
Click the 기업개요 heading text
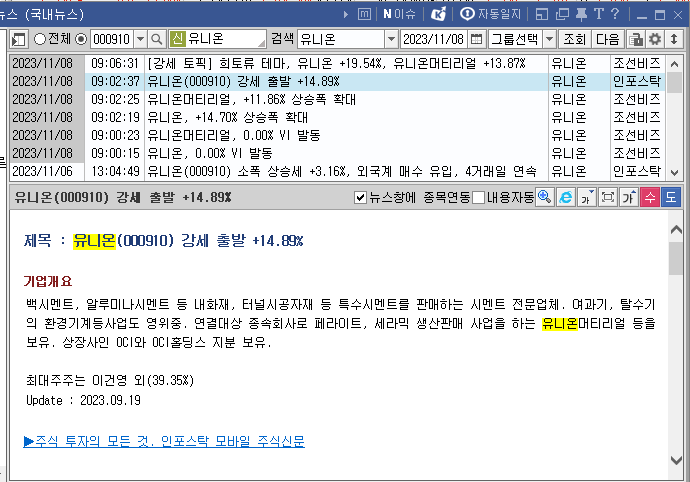pyautogui.click(x=48, y=281)
